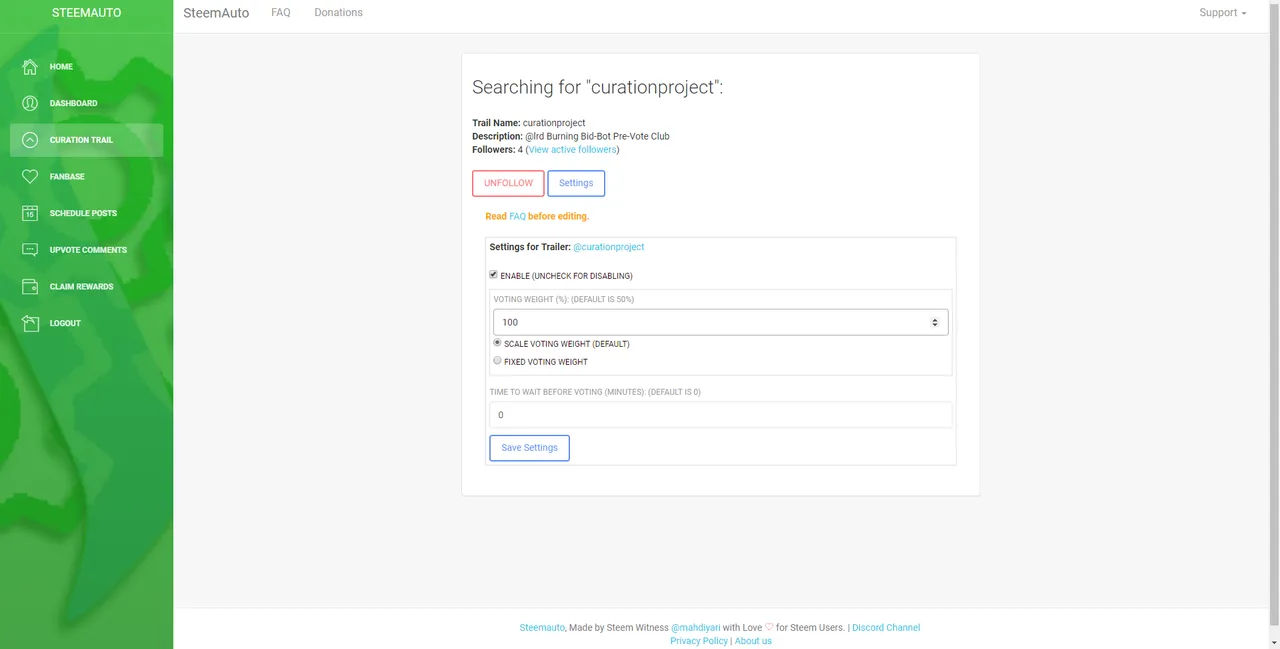The image size is (1280, 649).
Task: Expand the Support dropdown menu
Action: click(x=1223, y=13)
